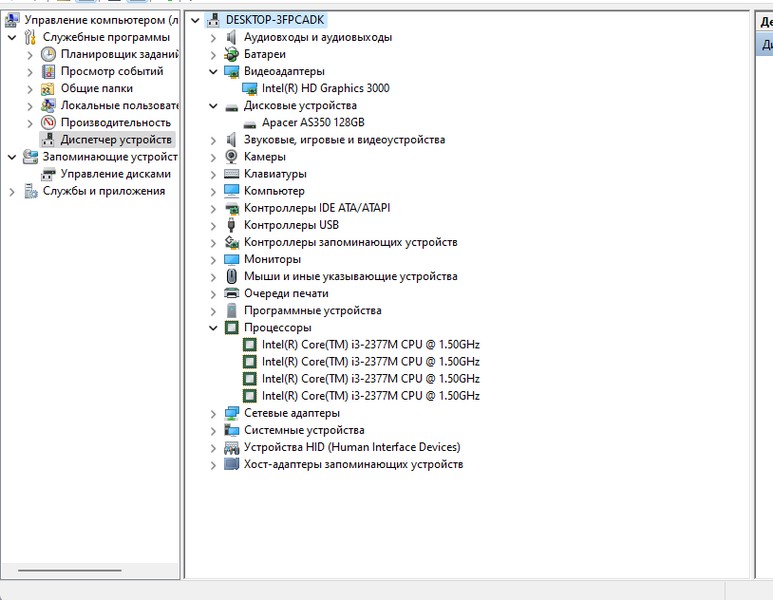Screen dimensions: 773x600
Task: Click the Disk Management icon
Action: (48, 174)
